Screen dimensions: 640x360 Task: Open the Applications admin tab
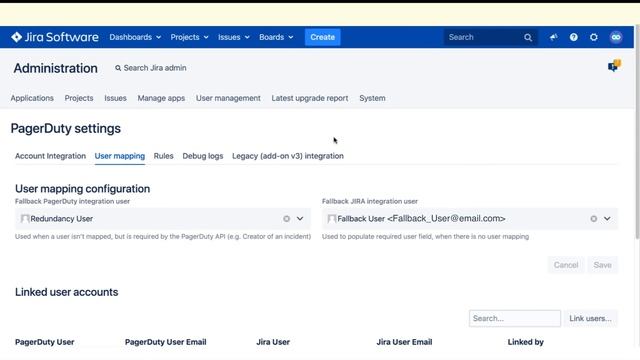tap(32, 98)
